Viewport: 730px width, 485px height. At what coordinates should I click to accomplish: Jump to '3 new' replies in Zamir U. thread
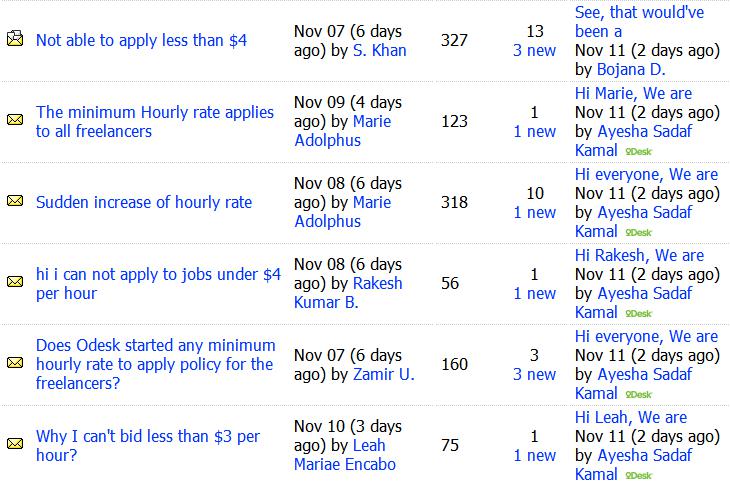pos(534,374)
